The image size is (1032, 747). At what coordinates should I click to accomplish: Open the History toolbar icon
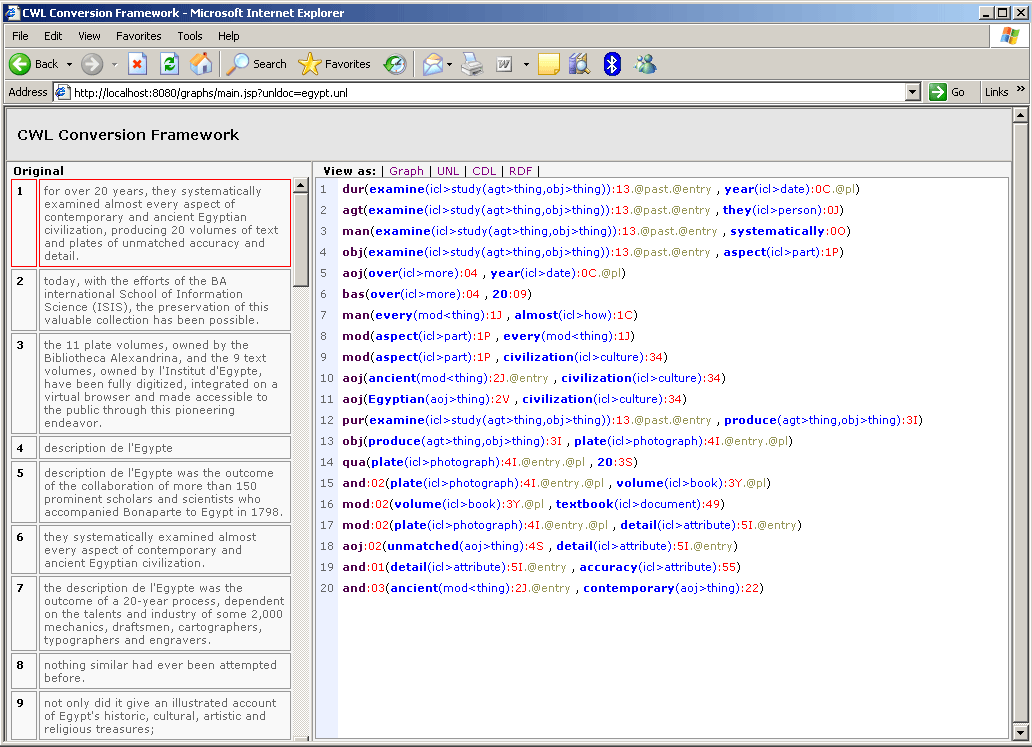pyautogui.click(x=395, y=64)
